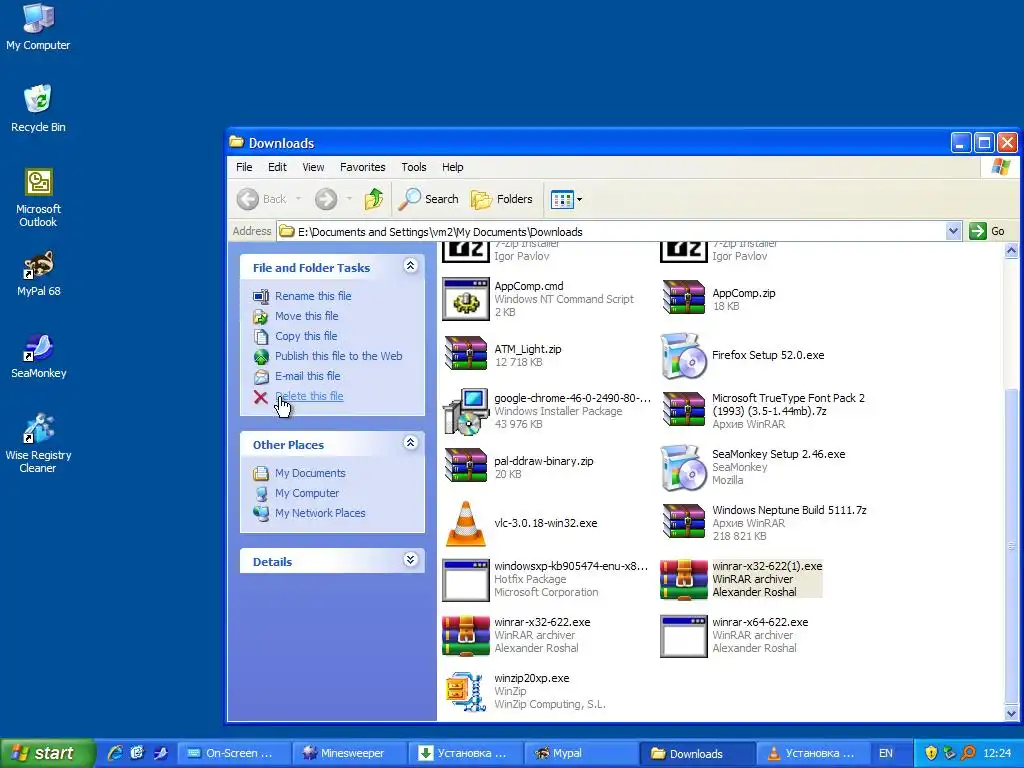Click the Search toolbar button
The image size is (1024, 768).
click(x=428, y=199)
